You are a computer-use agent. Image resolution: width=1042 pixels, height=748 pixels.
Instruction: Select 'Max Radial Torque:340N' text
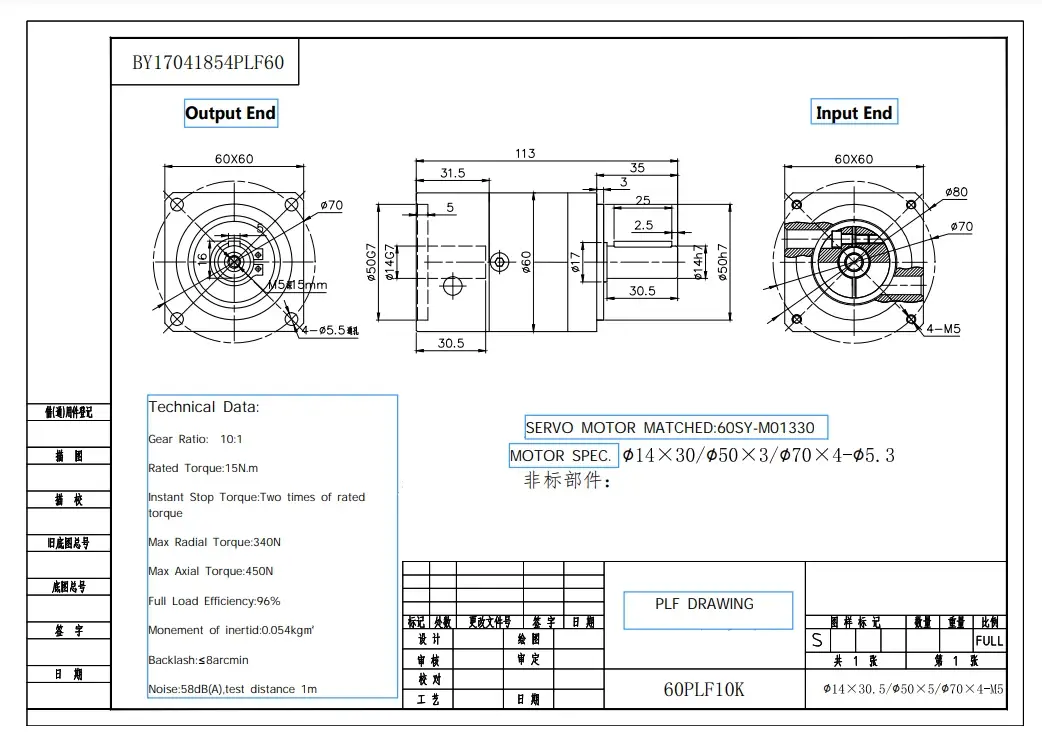click(214, 542)
